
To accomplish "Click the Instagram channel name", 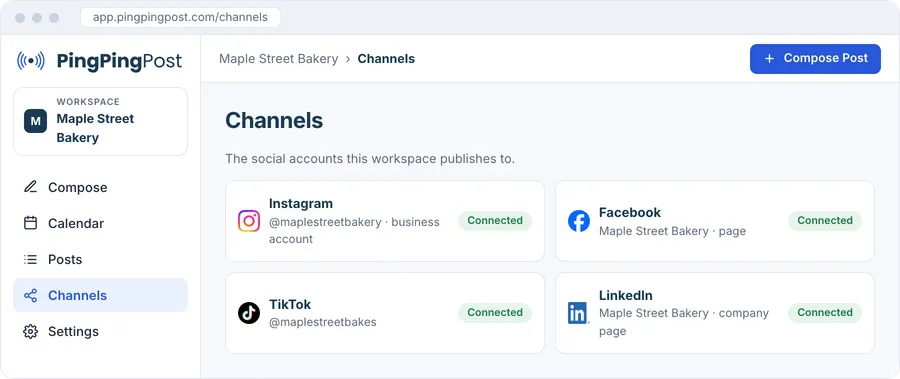I will click(x=301, y=203).
